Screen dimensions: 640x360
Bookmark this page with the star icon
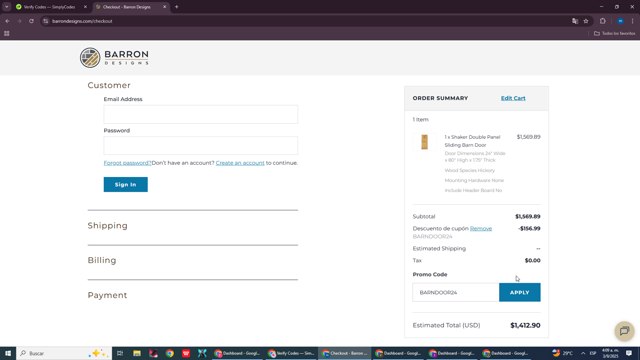[x=586, y=21]
